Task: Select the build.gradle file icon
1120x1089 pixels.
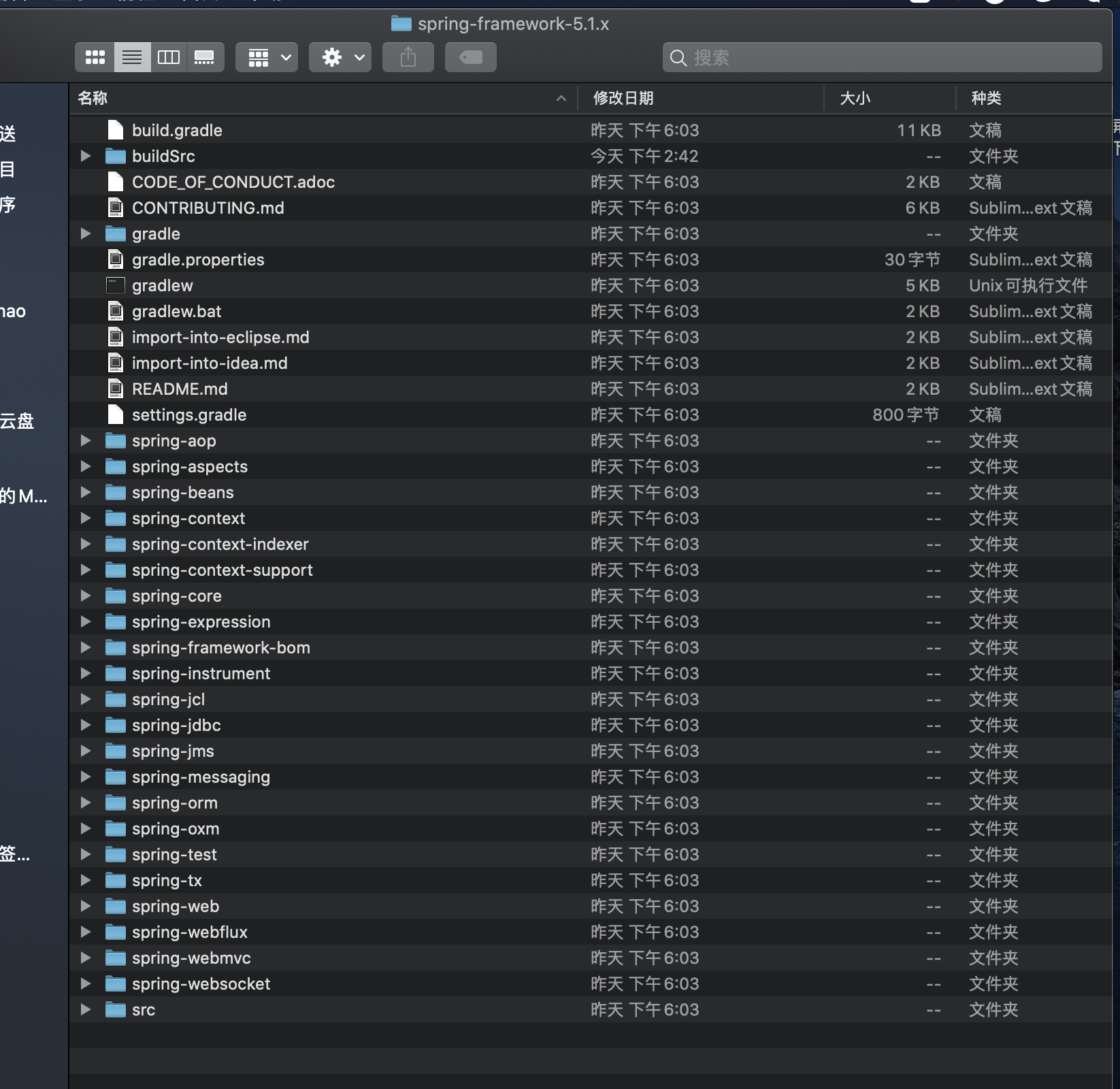Action: (116, 130)
